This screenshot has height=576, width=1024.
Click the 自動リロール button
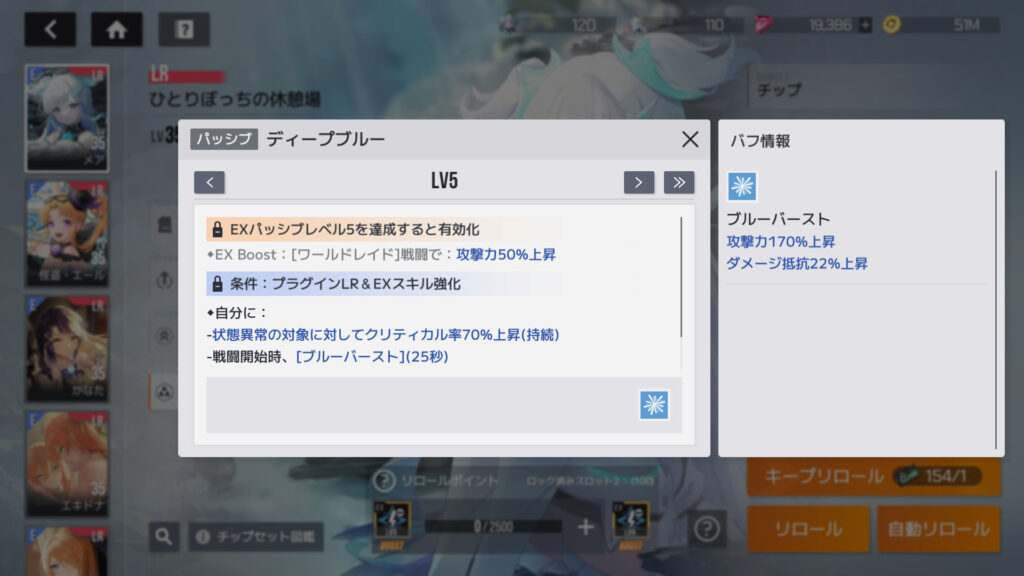(x=938, y=529)
